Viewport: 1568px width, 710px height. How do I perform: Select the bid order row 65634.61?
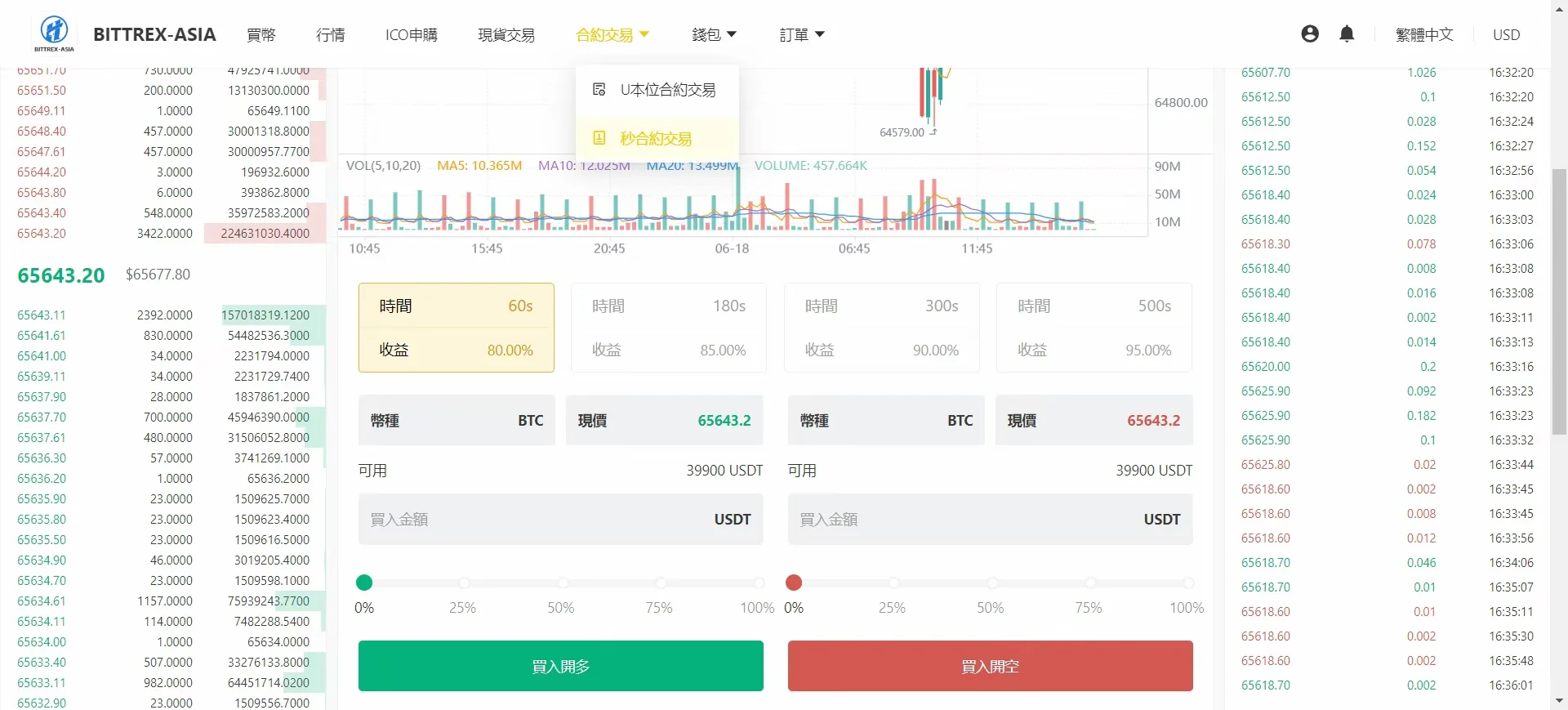coord(163,601)
